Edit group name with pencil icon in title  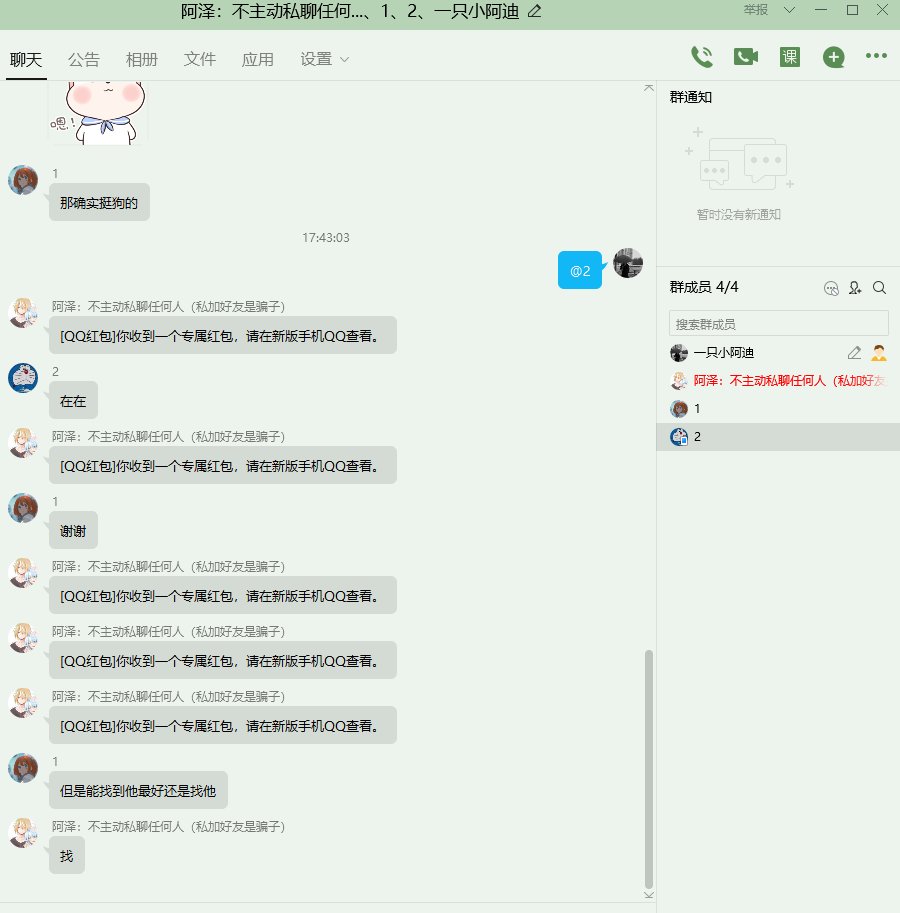click(x=534, y=11)
